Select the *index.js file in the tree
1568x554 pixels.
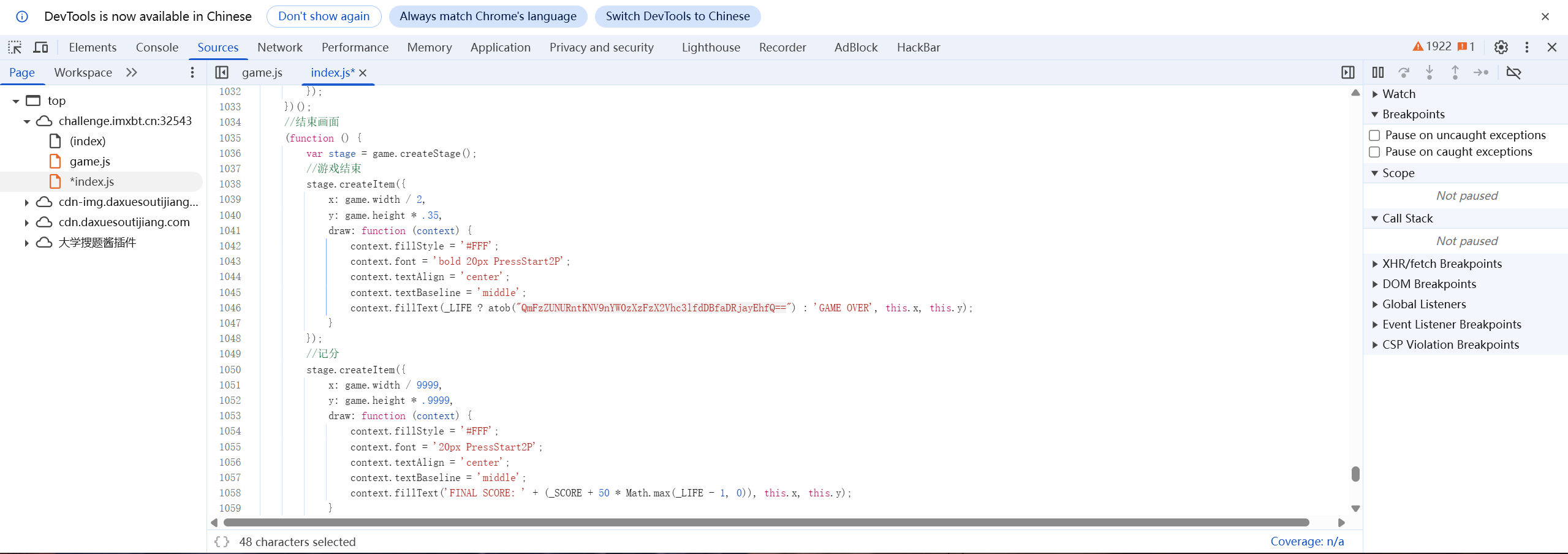[x=92, y=181]
